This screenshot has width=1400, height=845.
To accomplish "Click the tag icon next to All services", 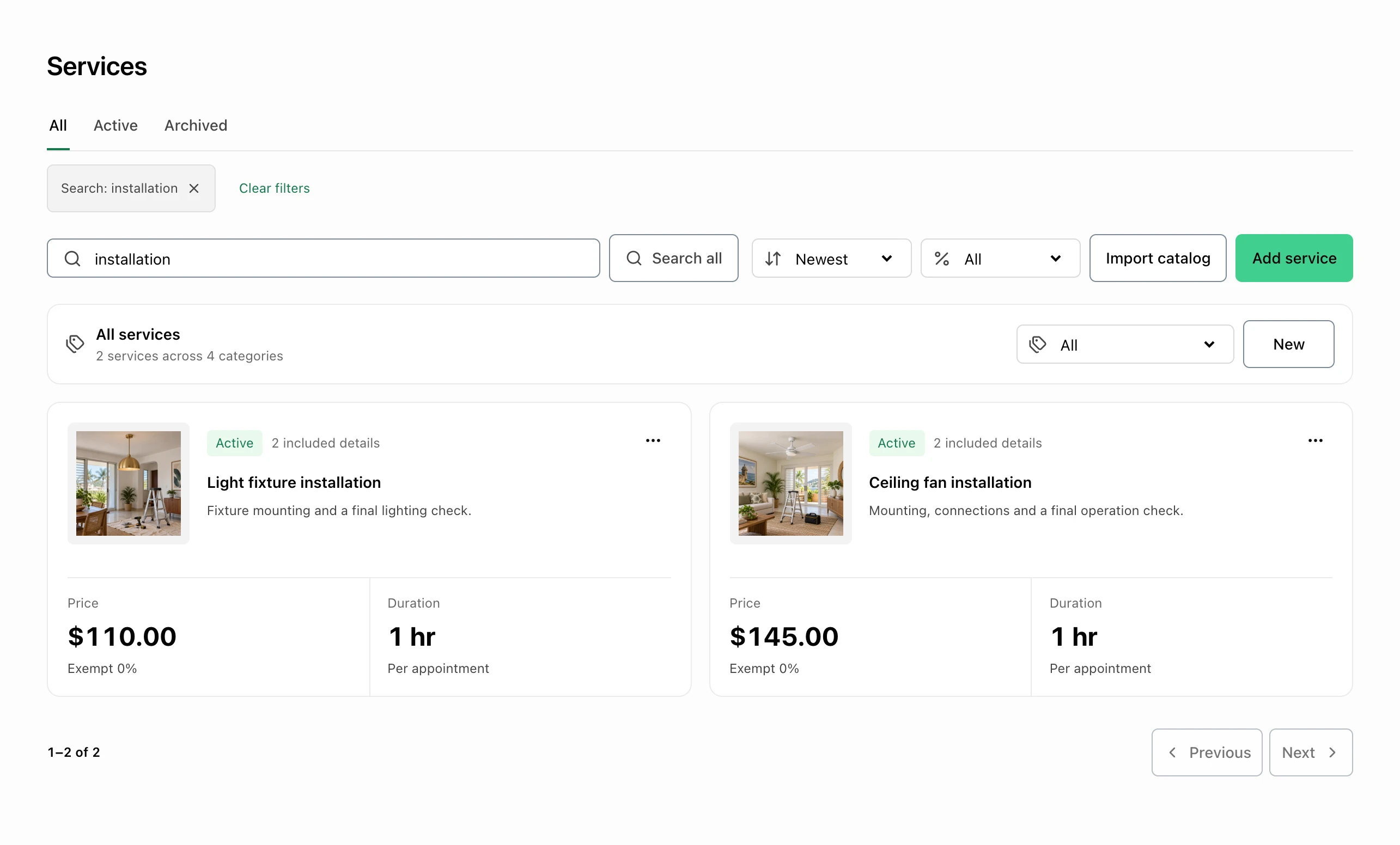I will [x=75, y=344].
